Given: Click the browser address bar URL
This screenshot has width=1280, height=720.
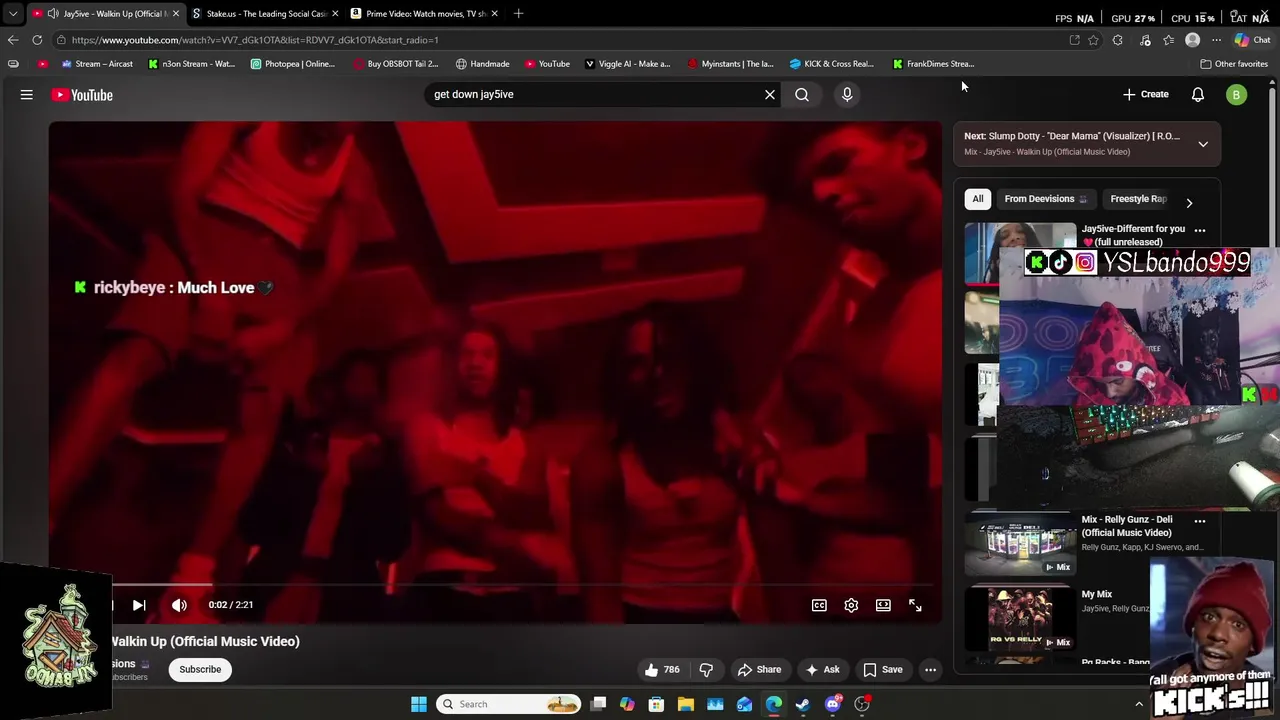Looking at the screenshot, I should pos(255,40).
